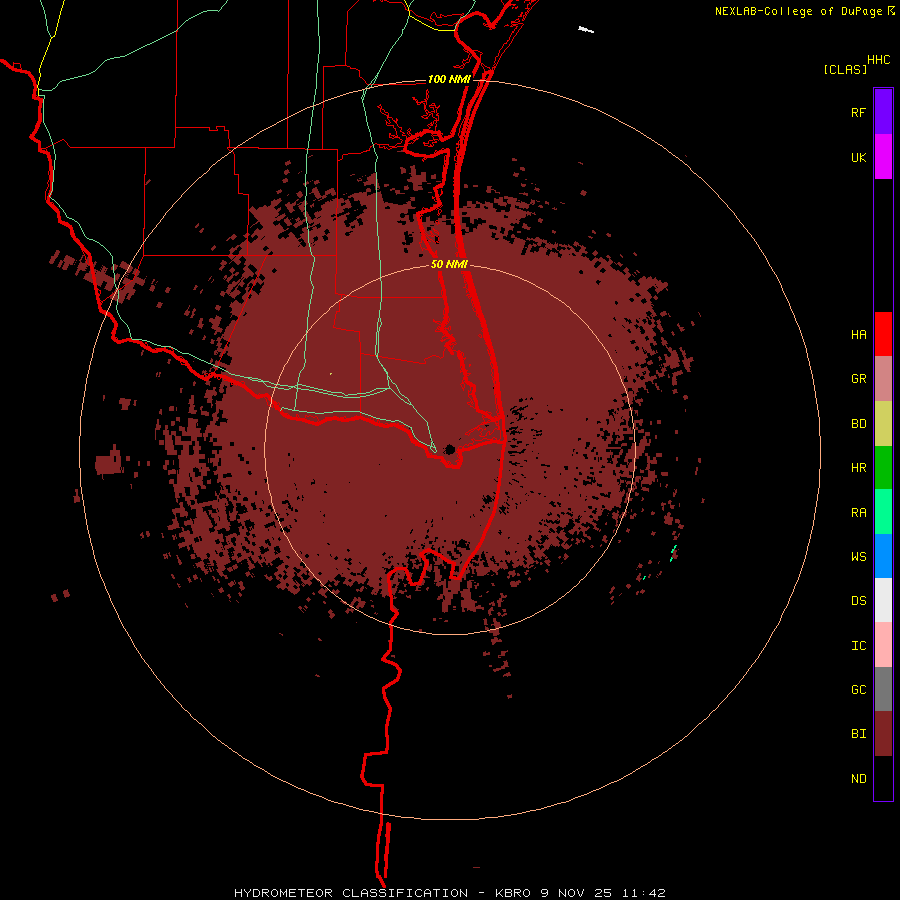Click the IC legend label

(x=858, y=646)
